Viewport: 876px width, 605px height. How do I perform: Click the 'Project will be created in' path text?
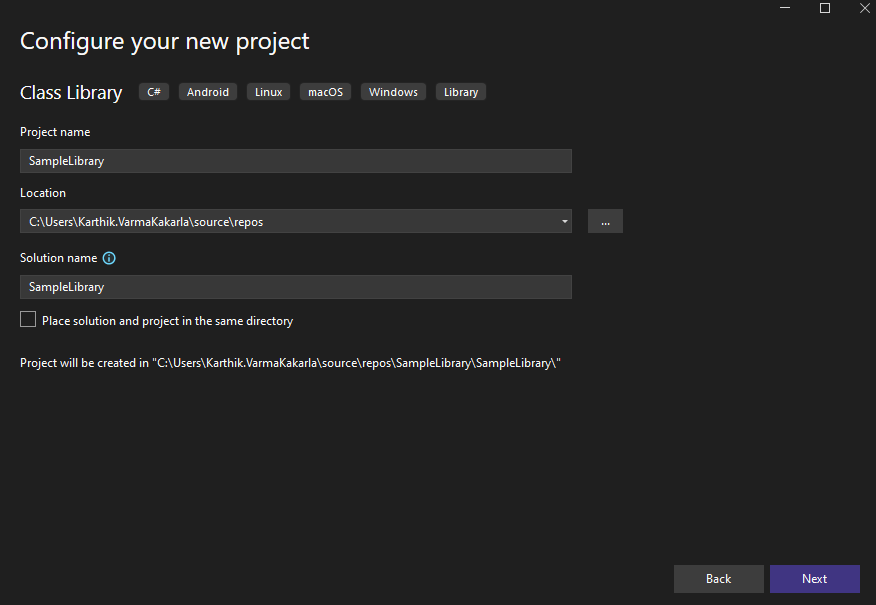coord(290,363)
